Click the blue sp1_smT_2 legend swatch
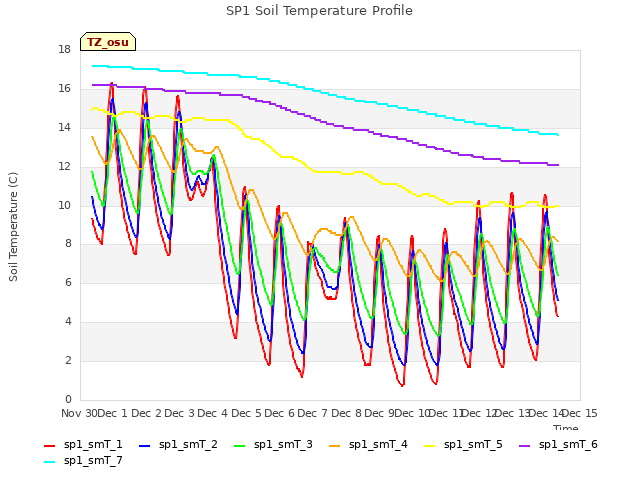The height and width of the screenshot is (480, 640). pyautogui.click(x=144, y=446)
